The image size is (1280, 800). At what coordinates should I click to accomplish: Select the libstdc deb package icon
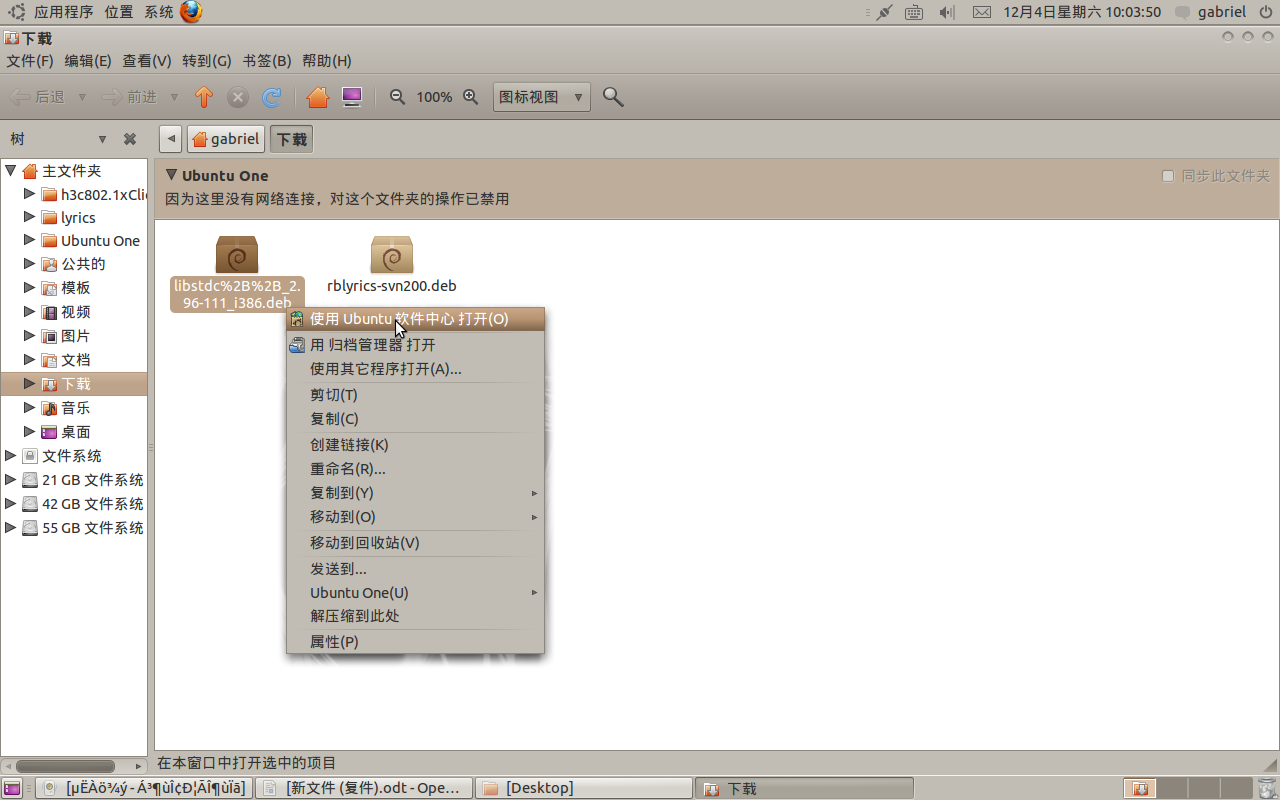[237, 255]
